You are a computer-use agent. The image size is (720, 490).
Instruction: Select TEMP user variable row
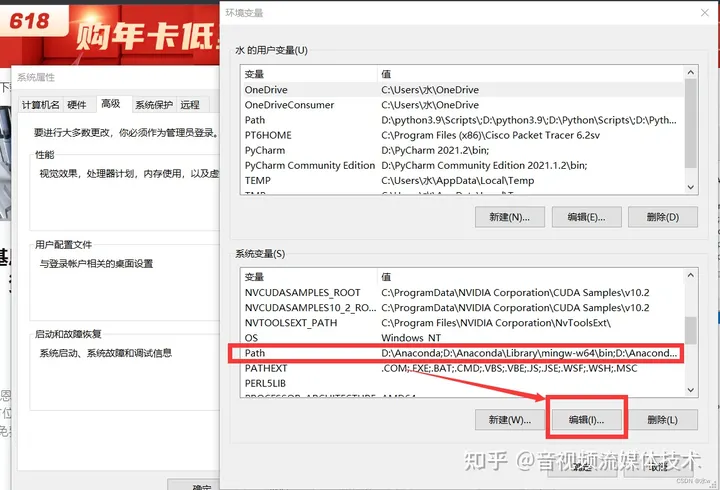click(462, 180)
